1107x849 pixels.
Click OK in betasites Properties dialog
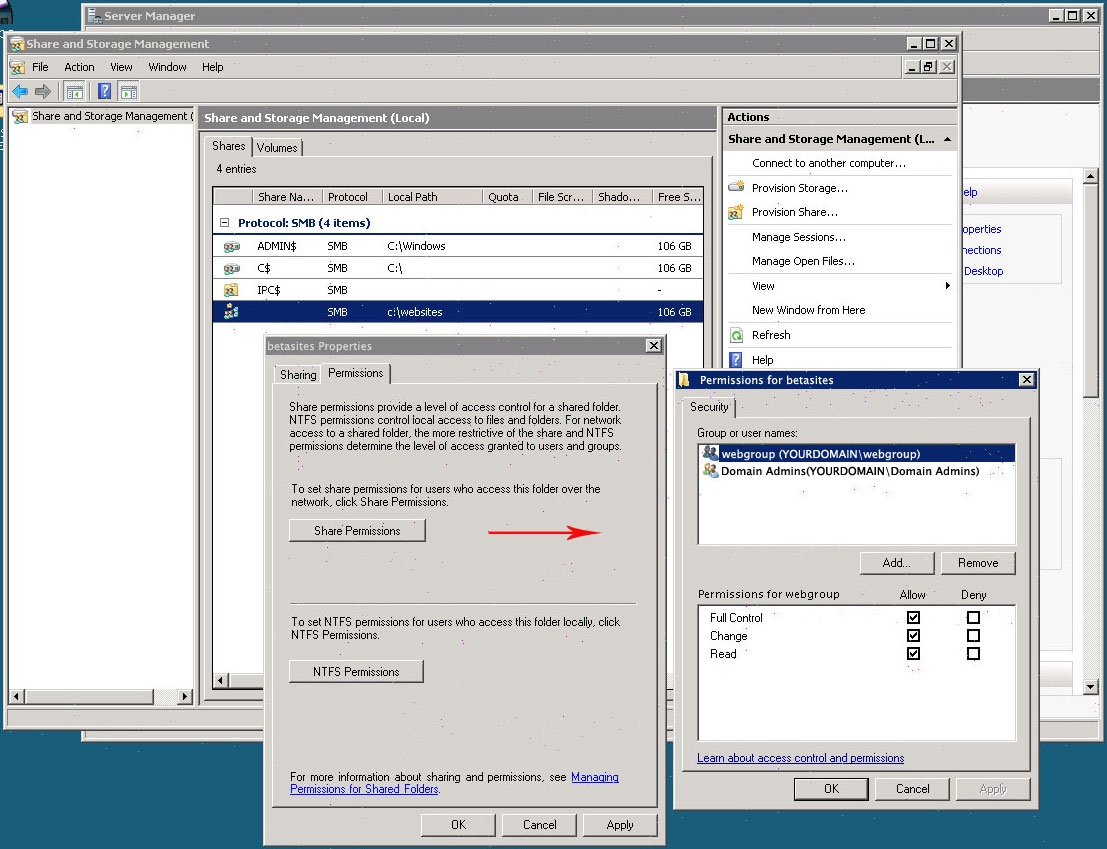click(458, 825)
